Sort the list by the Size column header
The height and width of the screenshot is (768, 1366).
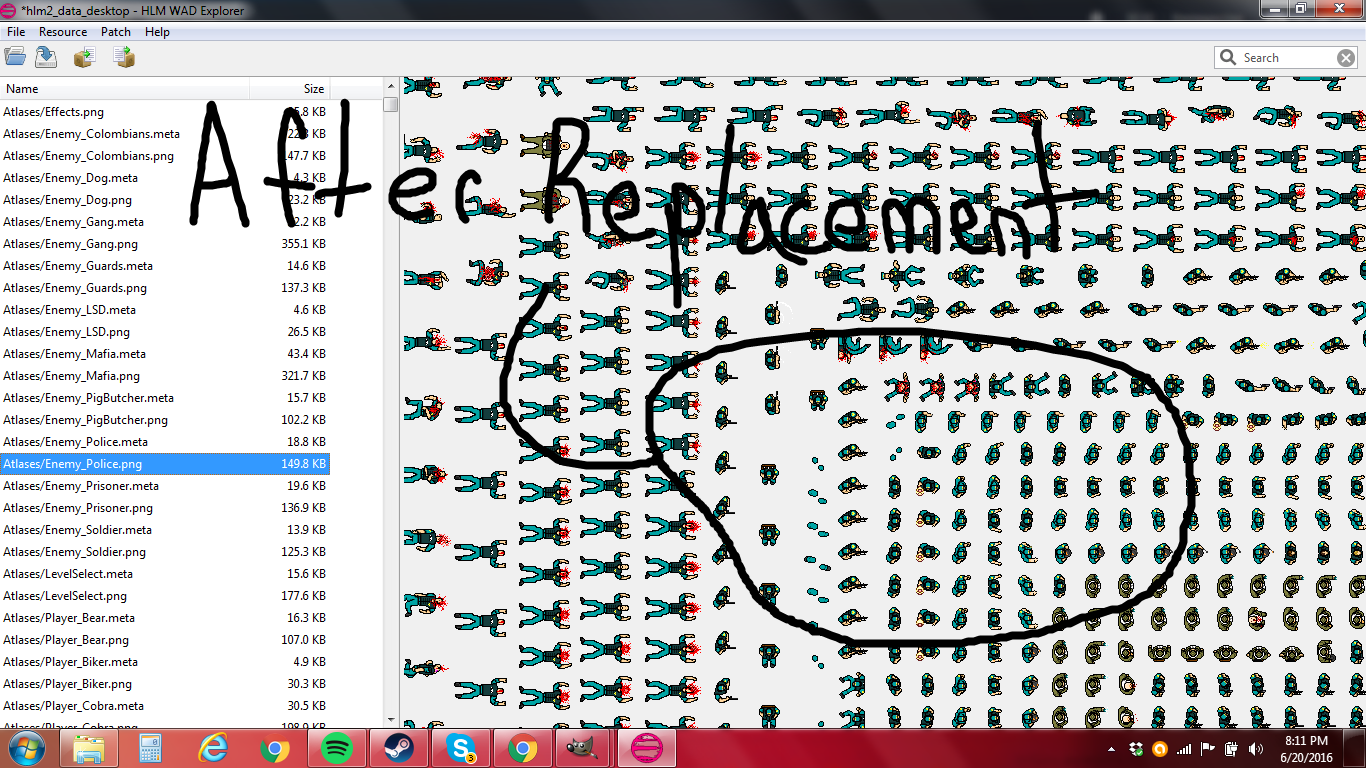coord(289,89)
